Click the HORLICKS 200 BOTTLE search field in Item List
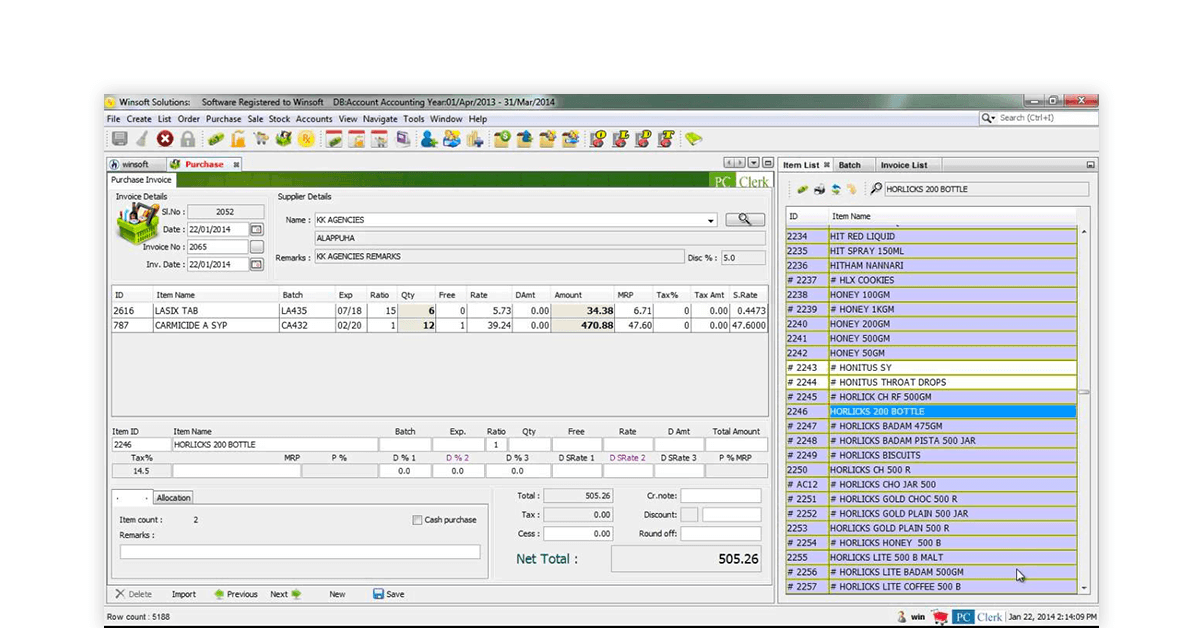Viewport: 1200px width, 628px height. pyautogui.click(x=986, y=189)
